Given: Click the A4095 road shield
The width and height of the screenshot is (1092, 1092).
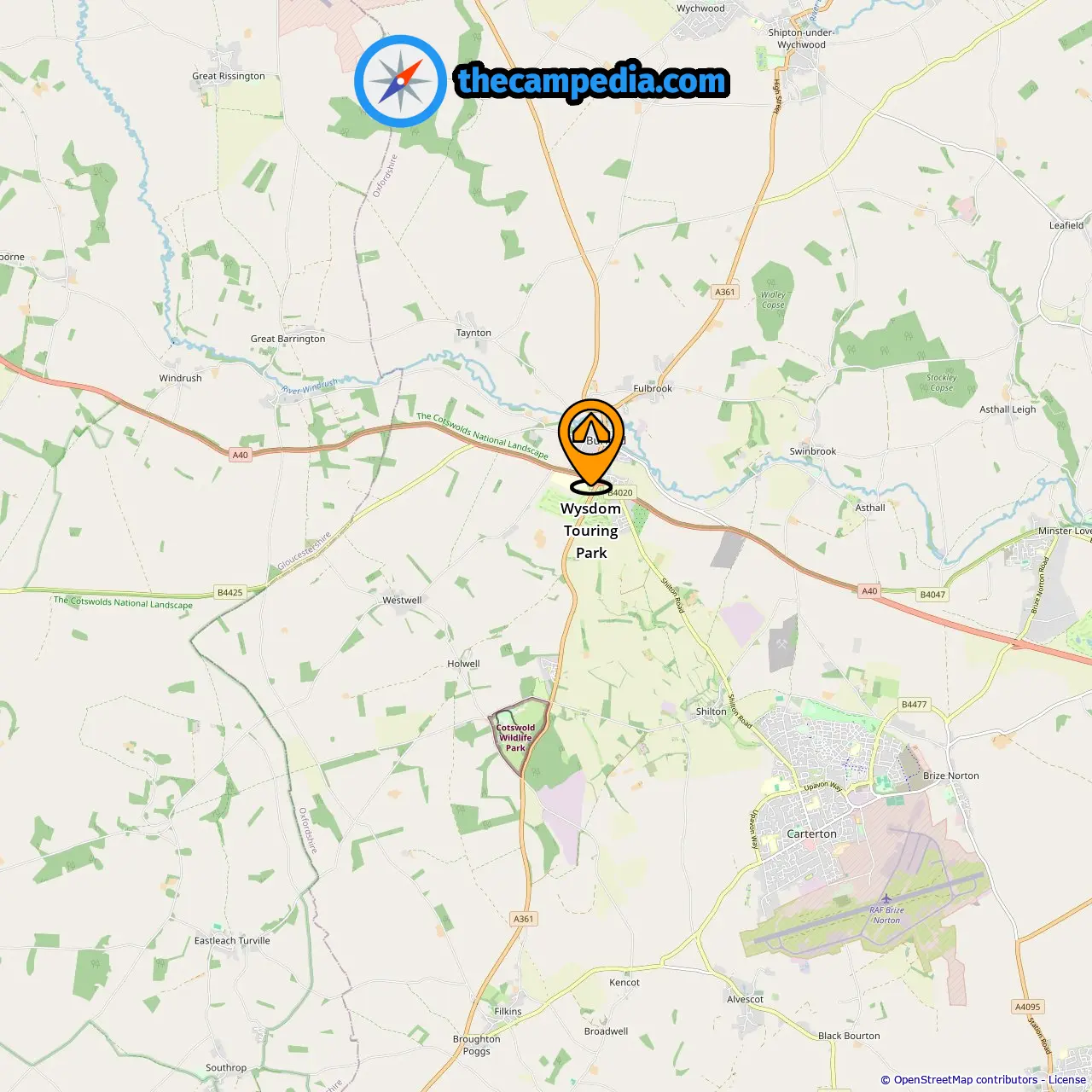Looking at the screenshot, I should (1028, 1007).
